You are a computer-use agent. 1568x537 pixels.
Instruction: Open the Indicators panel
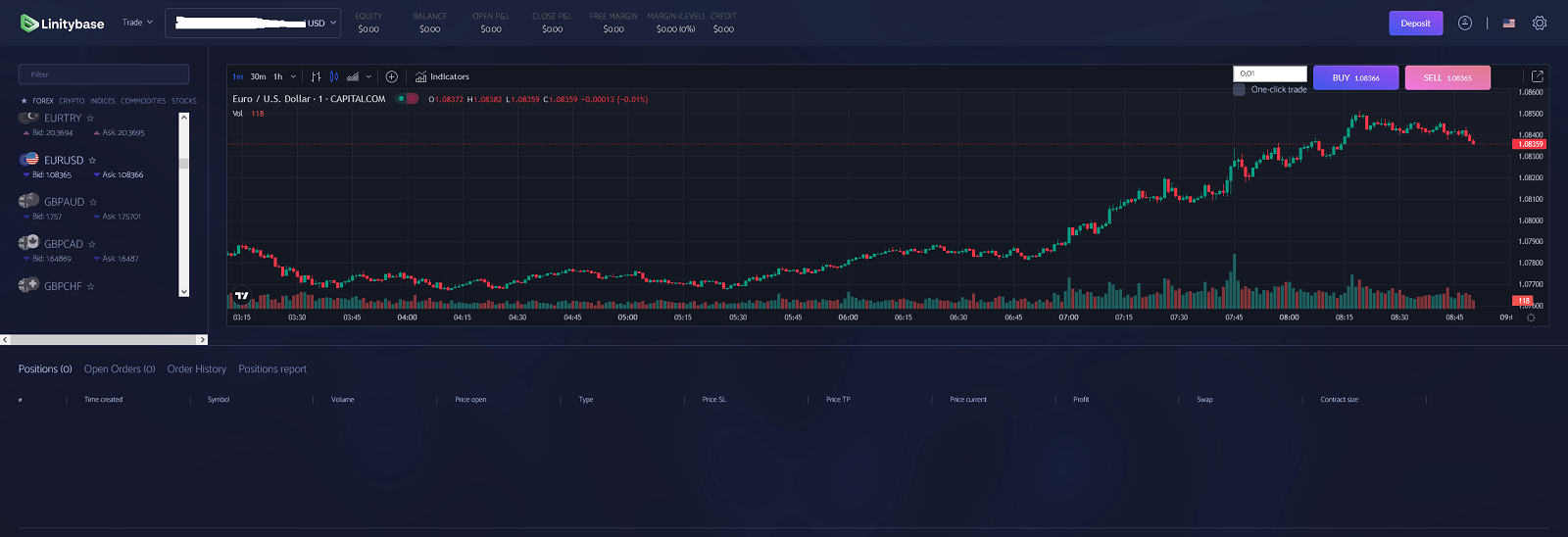[442, 76]
